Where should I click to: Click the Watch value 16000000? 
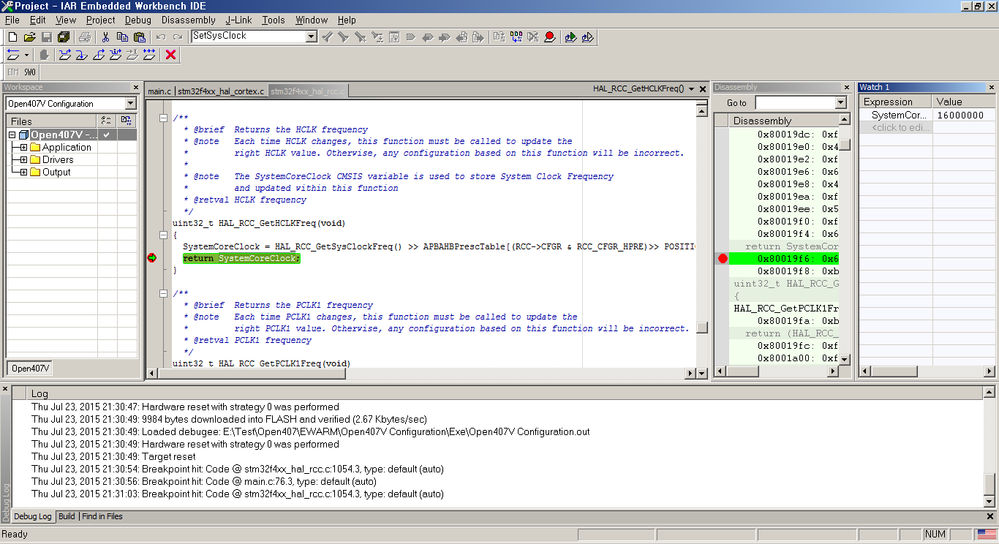960,115
